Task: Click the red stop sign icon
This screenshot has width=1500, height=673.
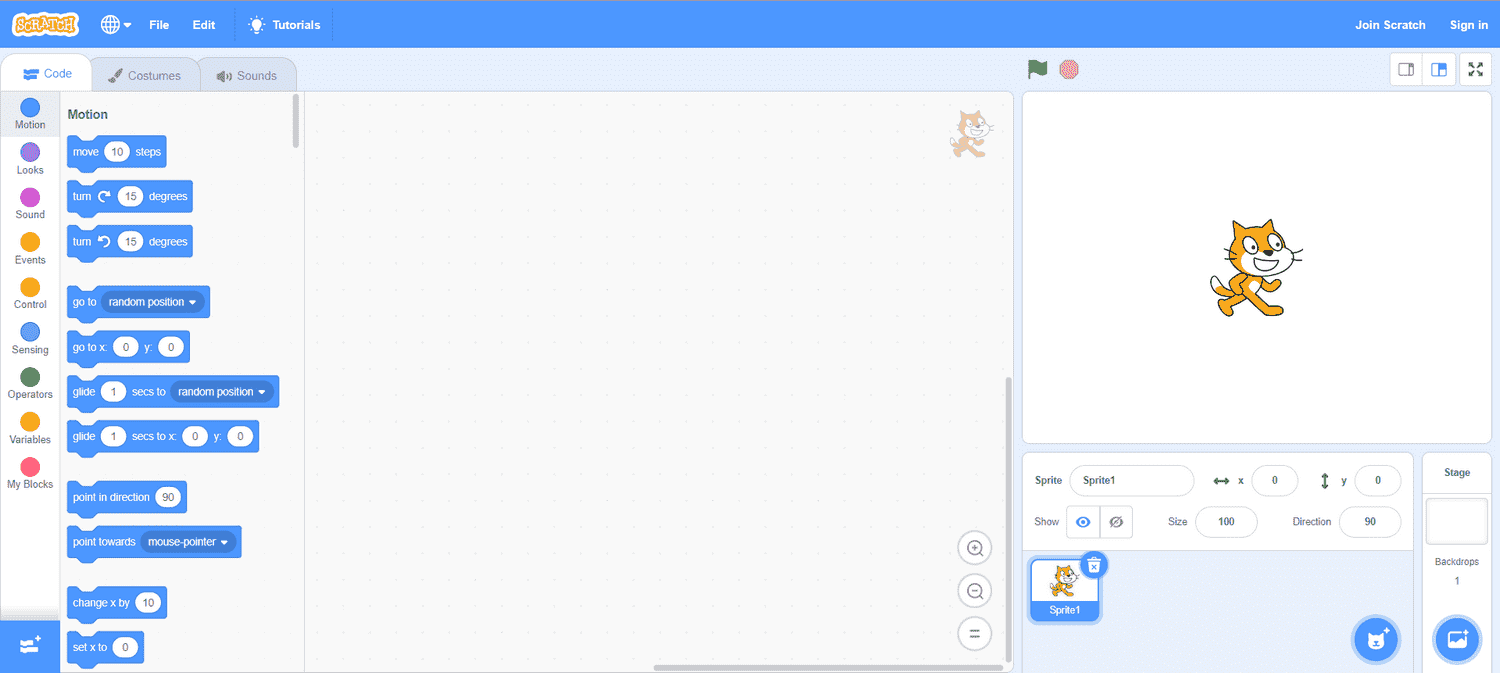Action: [1069, 70]
